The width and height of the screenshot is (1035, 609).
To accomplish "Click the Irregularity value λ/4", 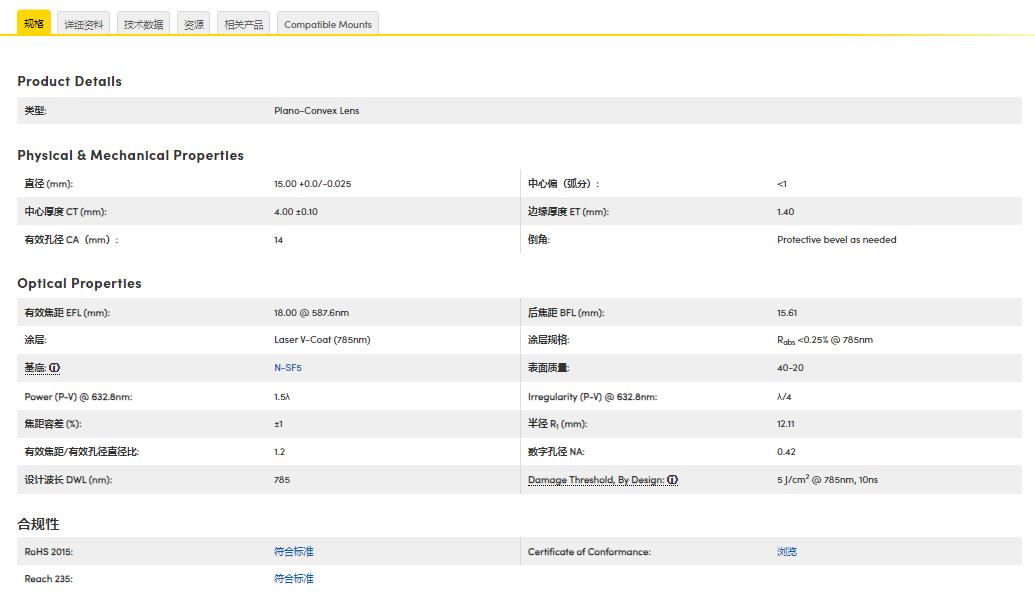I will [784, 397].
